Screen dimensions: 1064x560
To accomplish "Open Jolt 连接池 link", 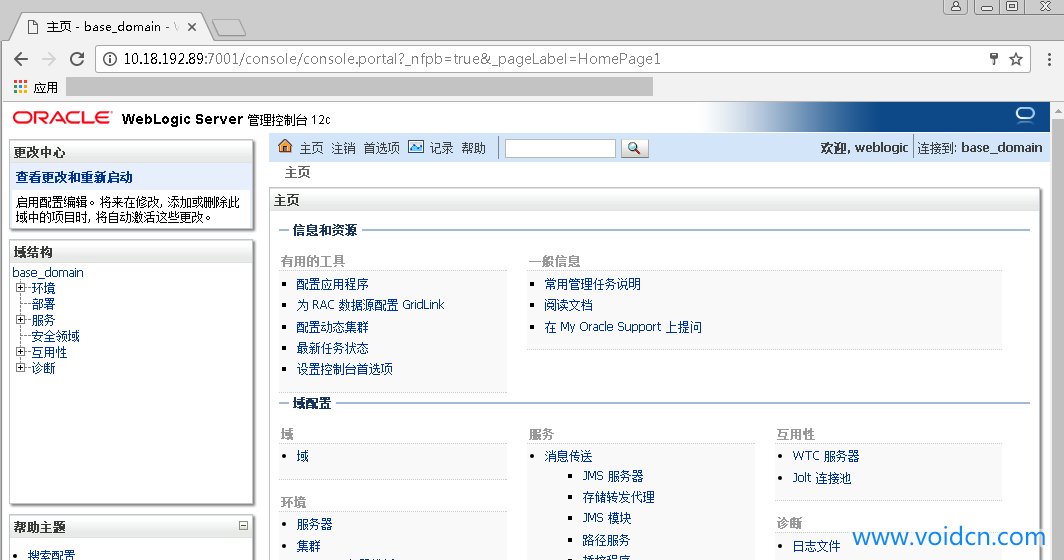I will tap(822, 478).
